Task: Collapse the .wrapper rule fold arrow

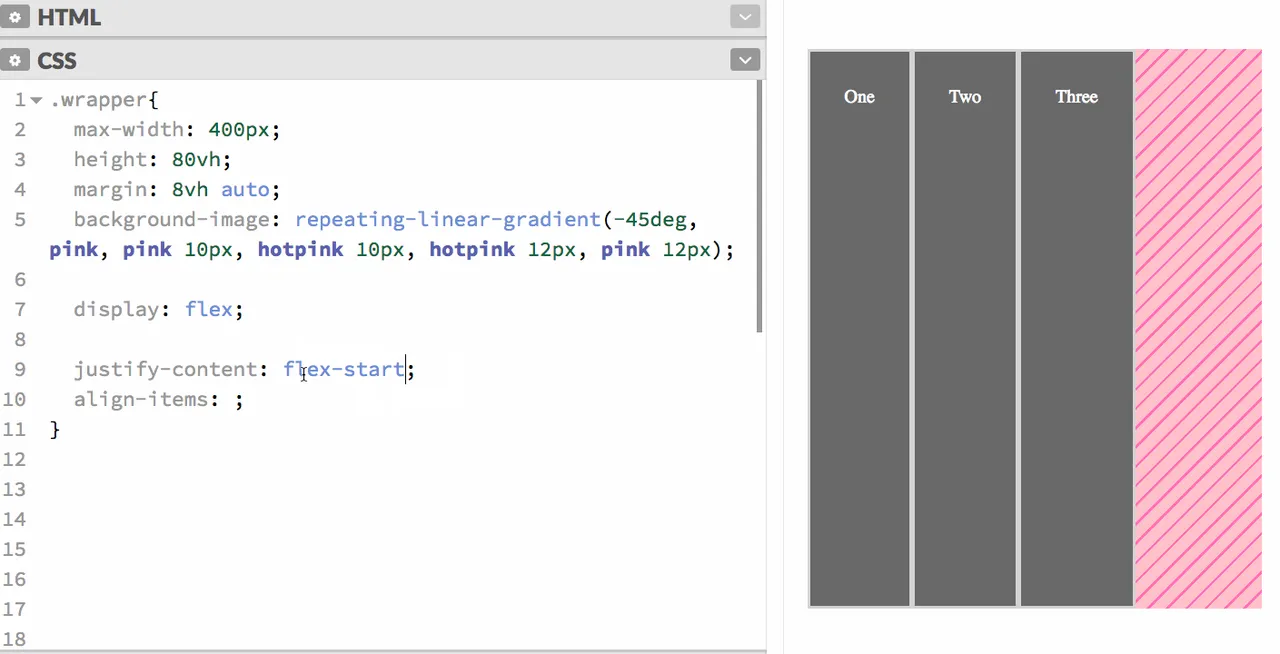Action: pos(36,100)
